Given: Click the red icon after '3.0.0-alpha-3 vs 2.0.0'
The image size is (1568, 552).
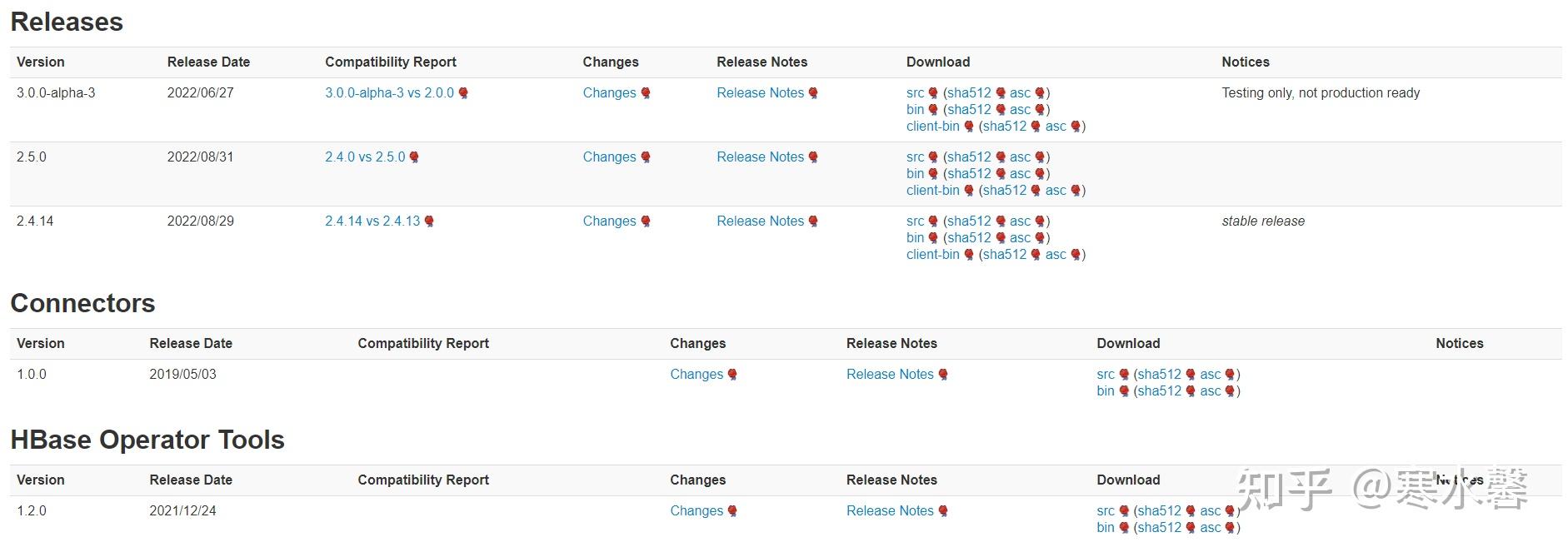Looking at the screenshot, I should (463, 93).
